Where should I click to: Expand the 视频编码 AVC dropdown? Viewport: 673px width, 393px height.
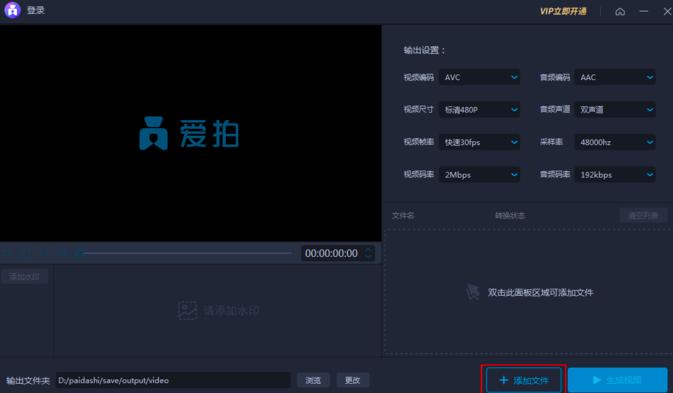479,77
